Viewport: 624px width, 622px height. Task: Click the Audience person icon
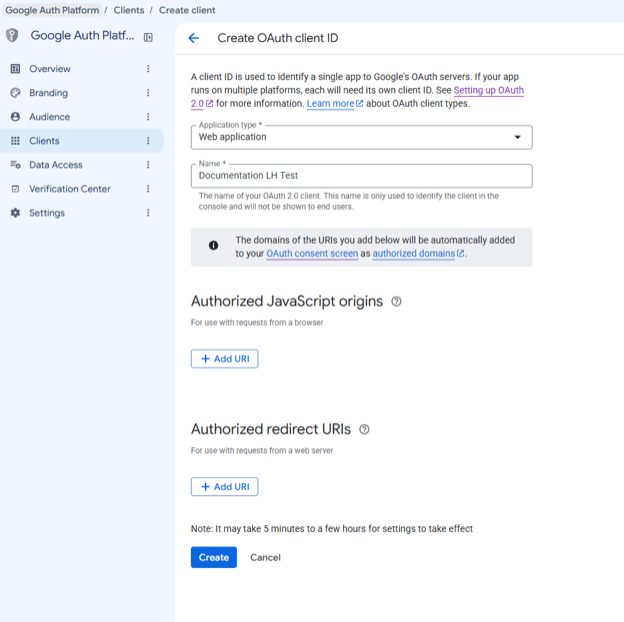pos(15,117)
